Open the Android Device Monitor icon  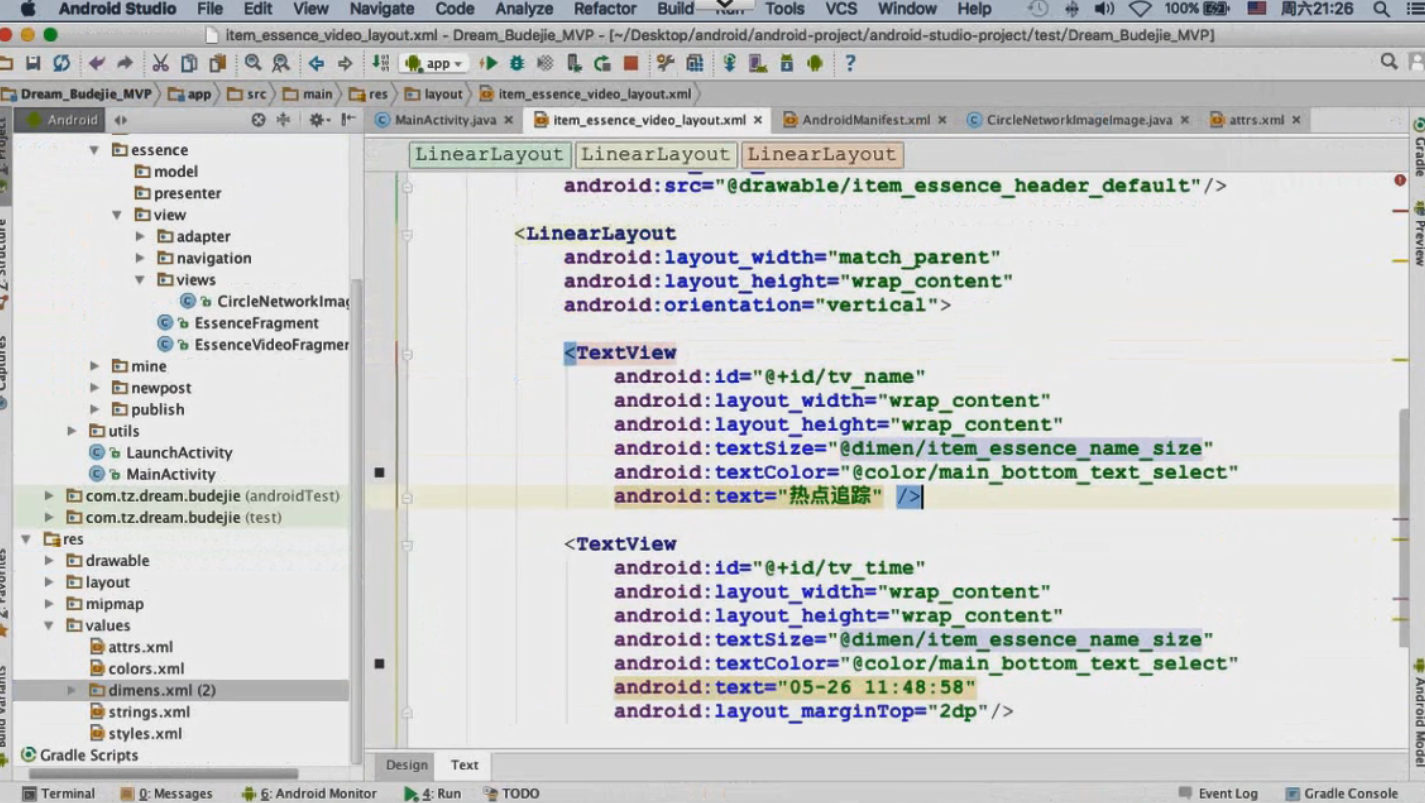coord(815,63)
